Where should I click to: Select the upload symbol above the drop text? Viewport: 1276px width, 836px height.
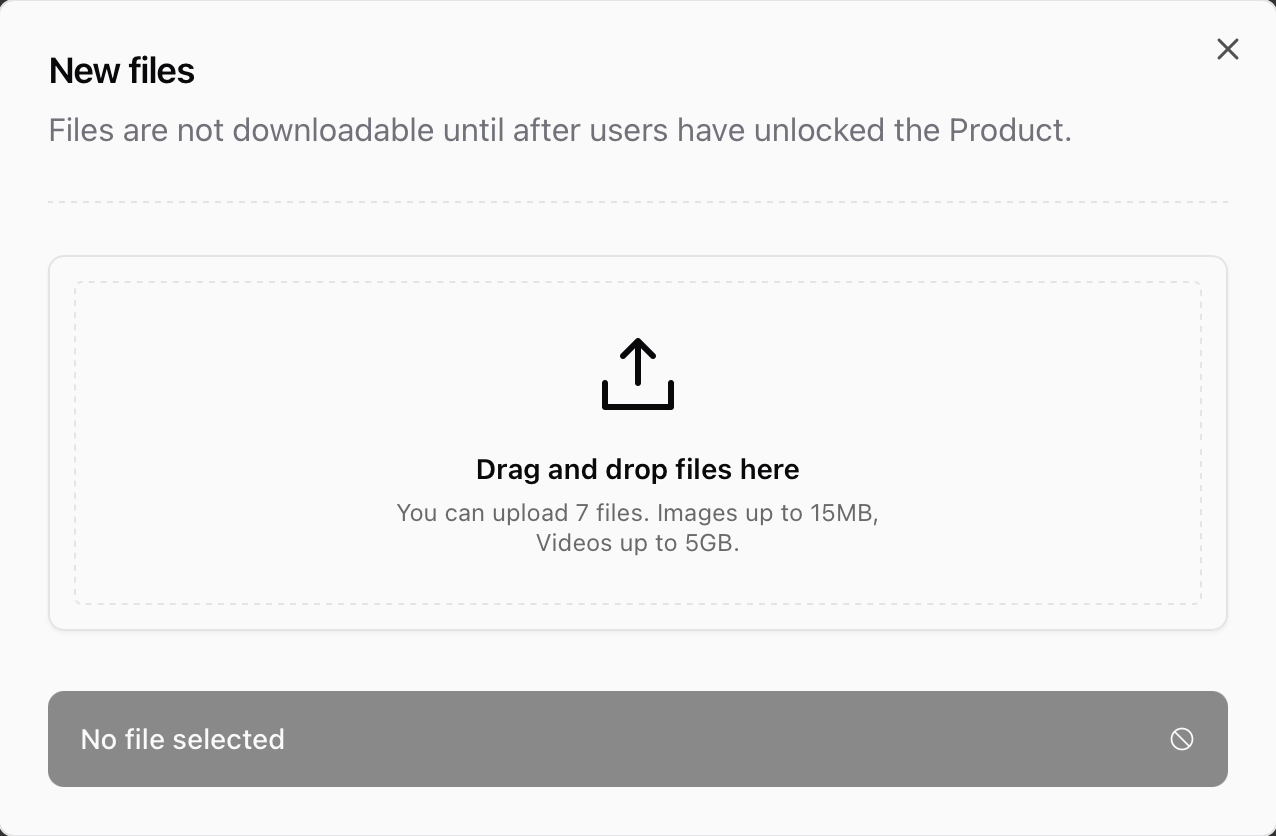pos(637,375)
